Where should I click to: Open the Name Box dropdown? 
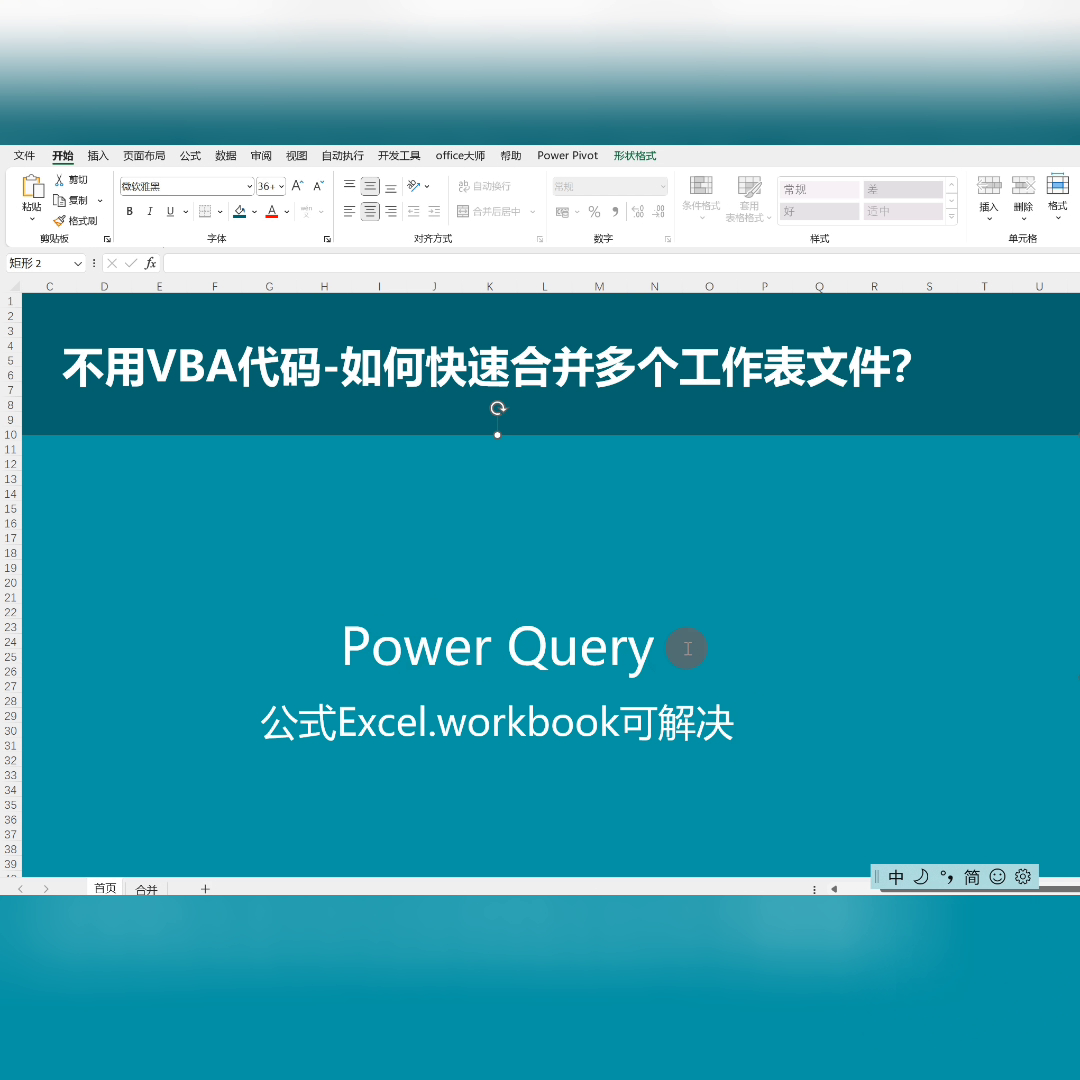click(x=78, y=264)
